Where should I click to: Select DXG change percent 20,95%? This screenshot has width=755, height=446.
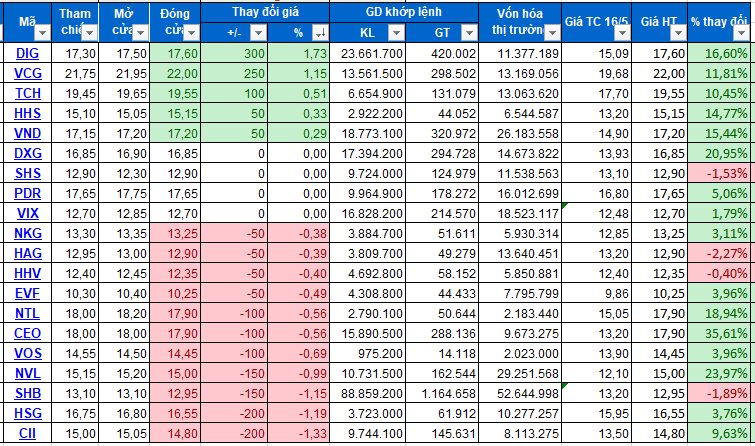[x=718, y=154]
